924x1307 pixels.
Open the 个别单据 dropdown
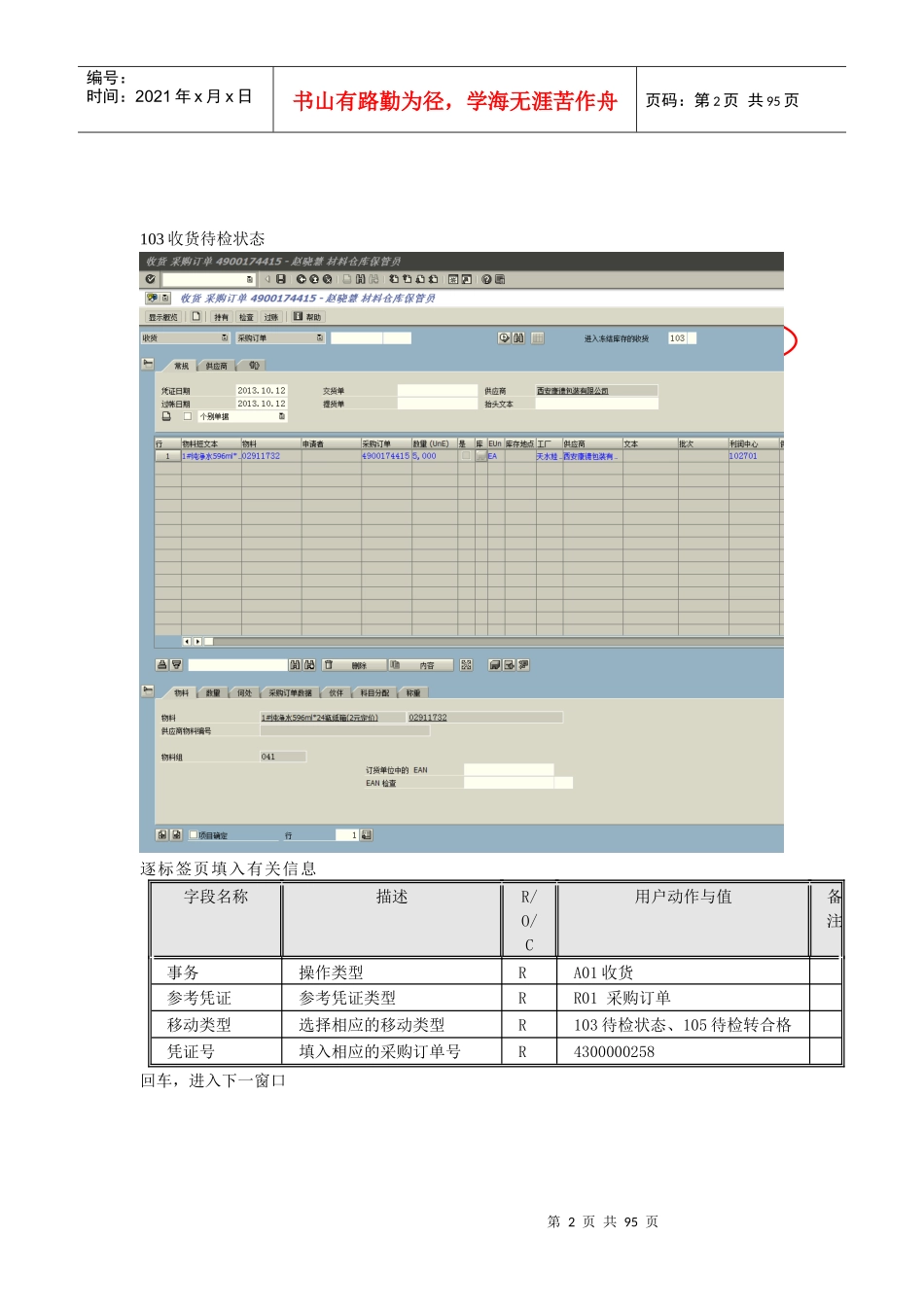[282, 416]
